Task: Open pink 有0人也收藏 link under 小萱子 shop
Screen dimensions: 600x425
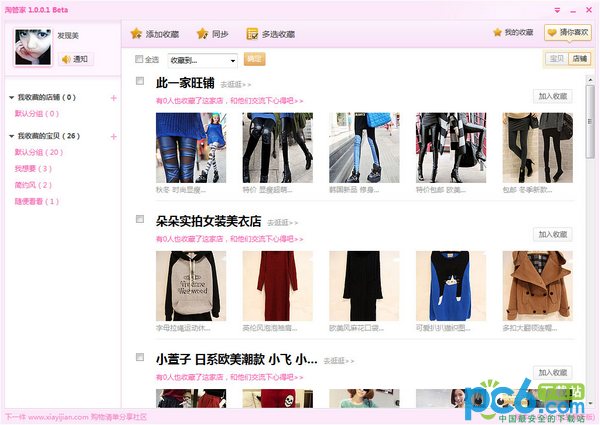Action: click(x=229, y=377)
